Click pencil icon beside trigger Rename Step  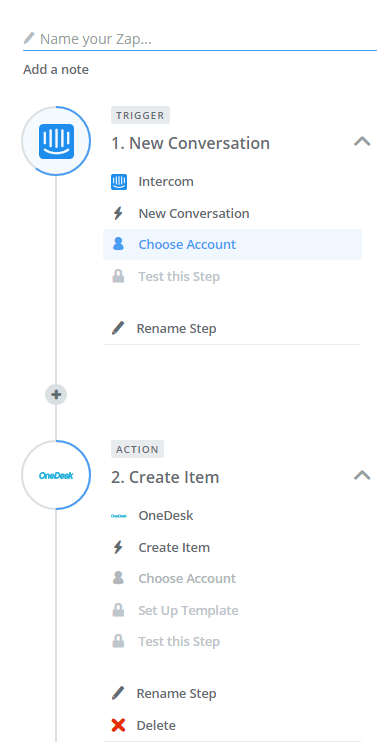[x=118, y=328]
